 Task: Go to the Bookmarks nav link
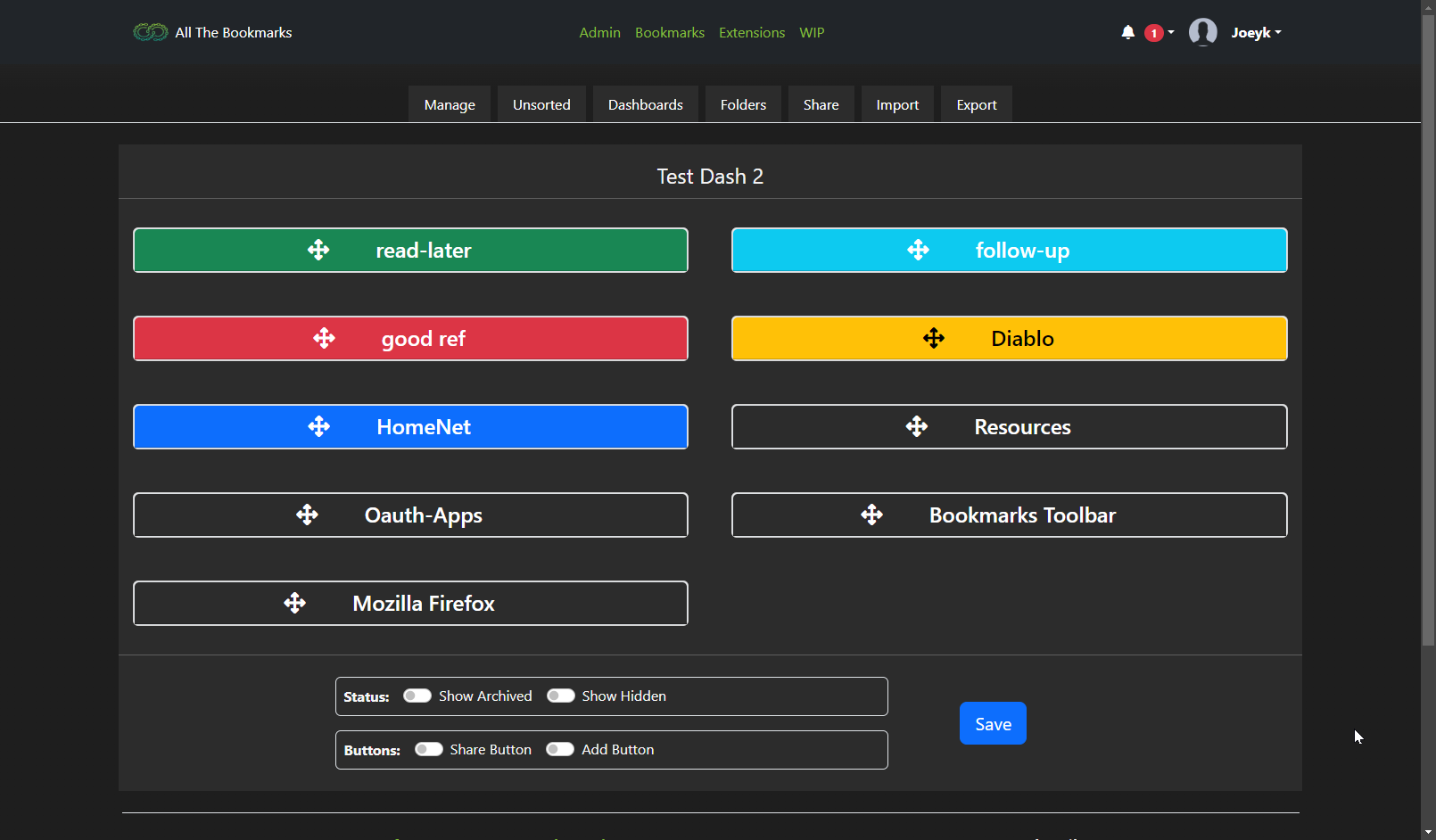(x=670, y=32)
